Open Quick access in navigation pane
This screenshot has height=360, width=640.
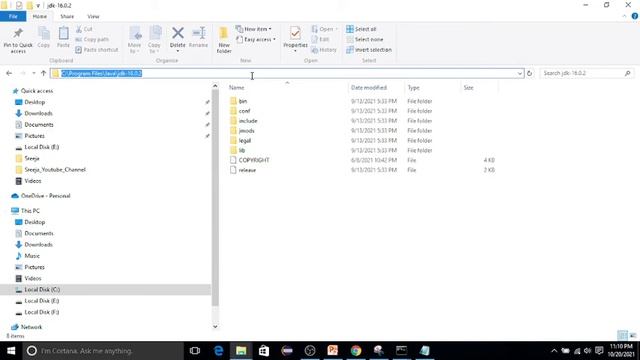pos(37,91)
